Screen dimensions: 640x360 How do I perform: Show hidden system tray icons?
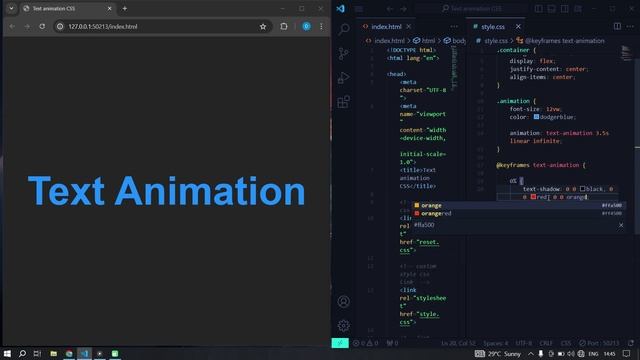point(531,354)
